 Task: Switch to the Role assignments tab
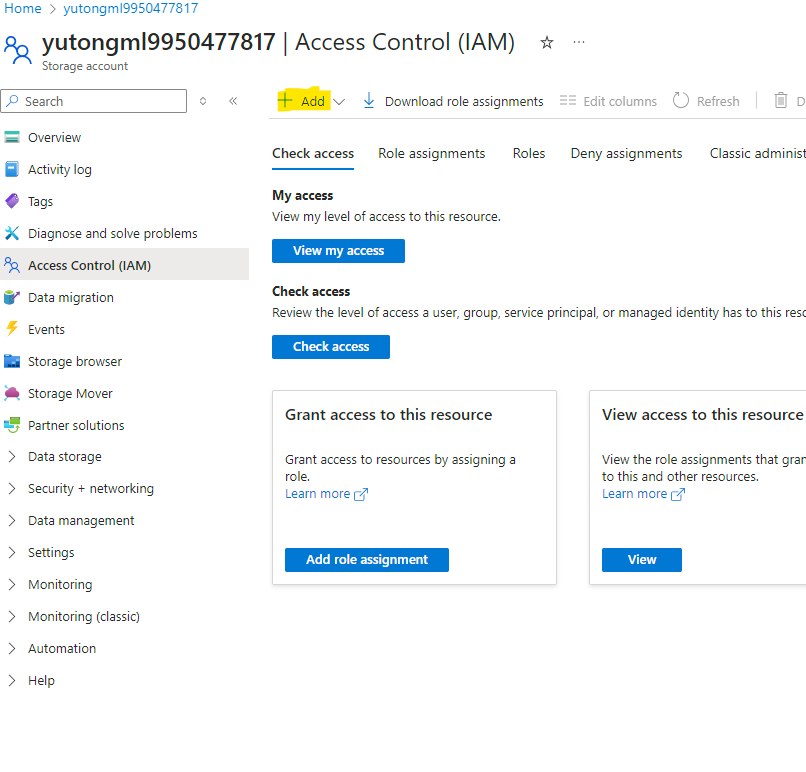coord(431,153)
